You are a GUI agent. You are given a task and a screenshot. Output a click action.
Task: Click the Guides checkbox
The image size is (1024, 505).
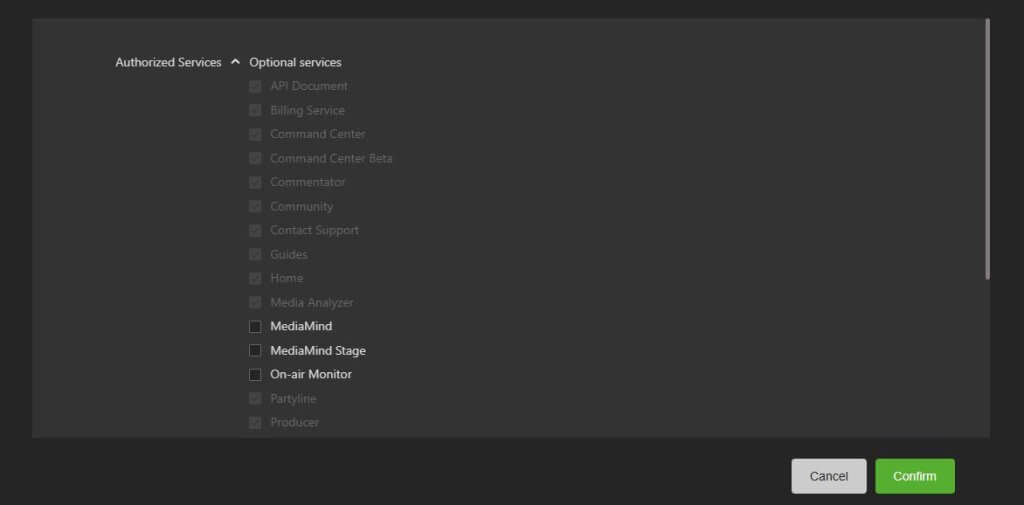(x=255, y=255)
